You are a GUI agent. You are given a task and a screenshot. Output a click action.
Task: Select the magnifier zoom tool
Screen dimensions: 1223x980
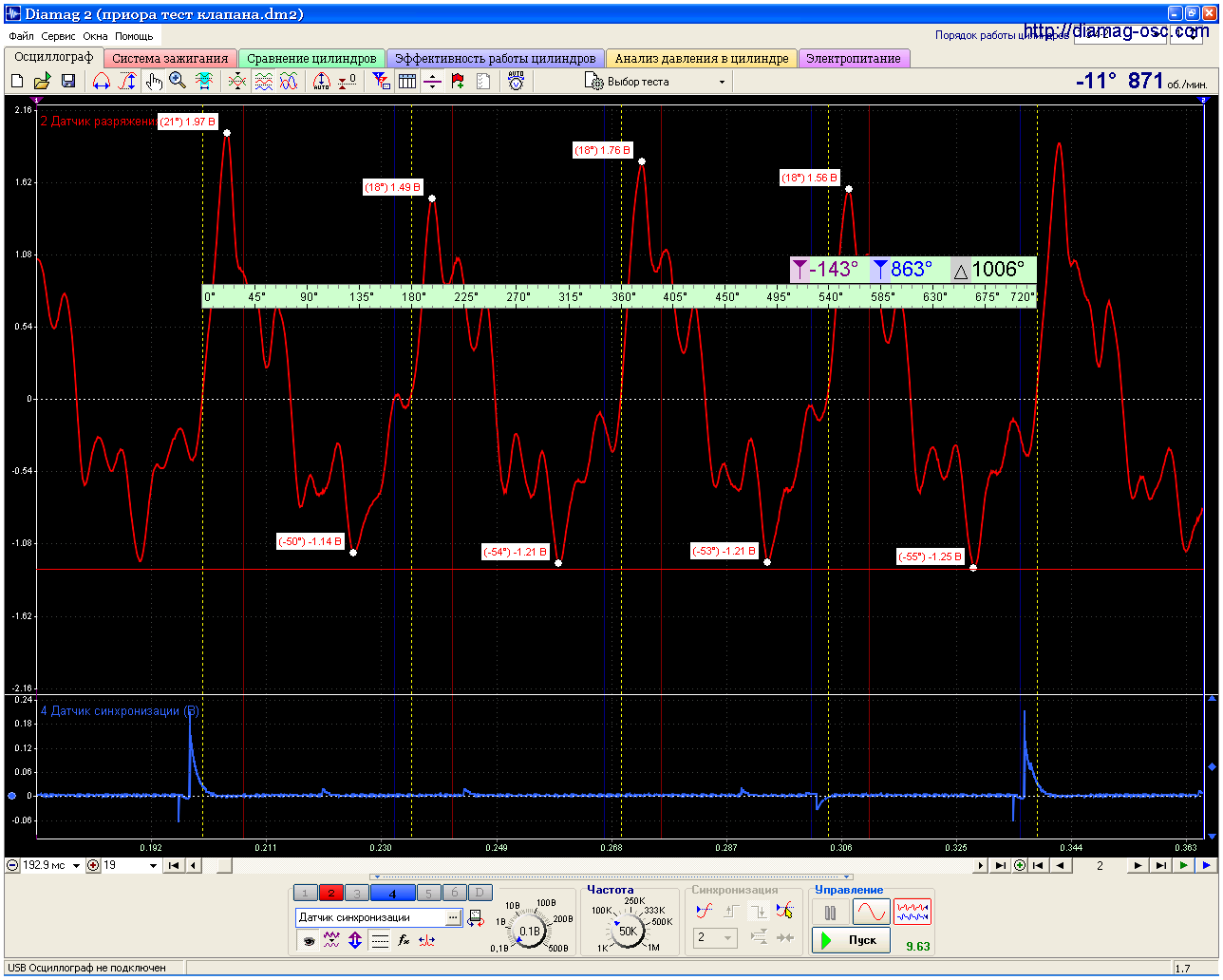coord(179,82)
